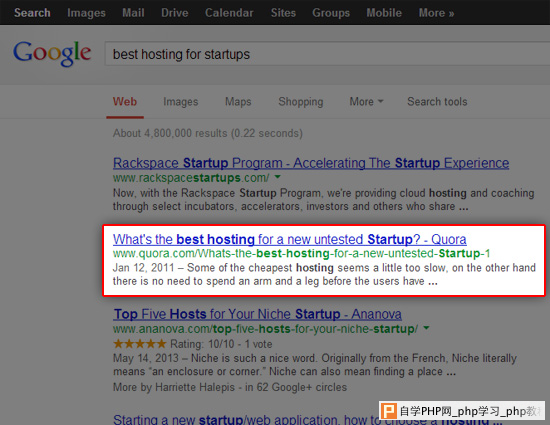Open the Rackspace Startup Program result link

[x=311, y=163]
